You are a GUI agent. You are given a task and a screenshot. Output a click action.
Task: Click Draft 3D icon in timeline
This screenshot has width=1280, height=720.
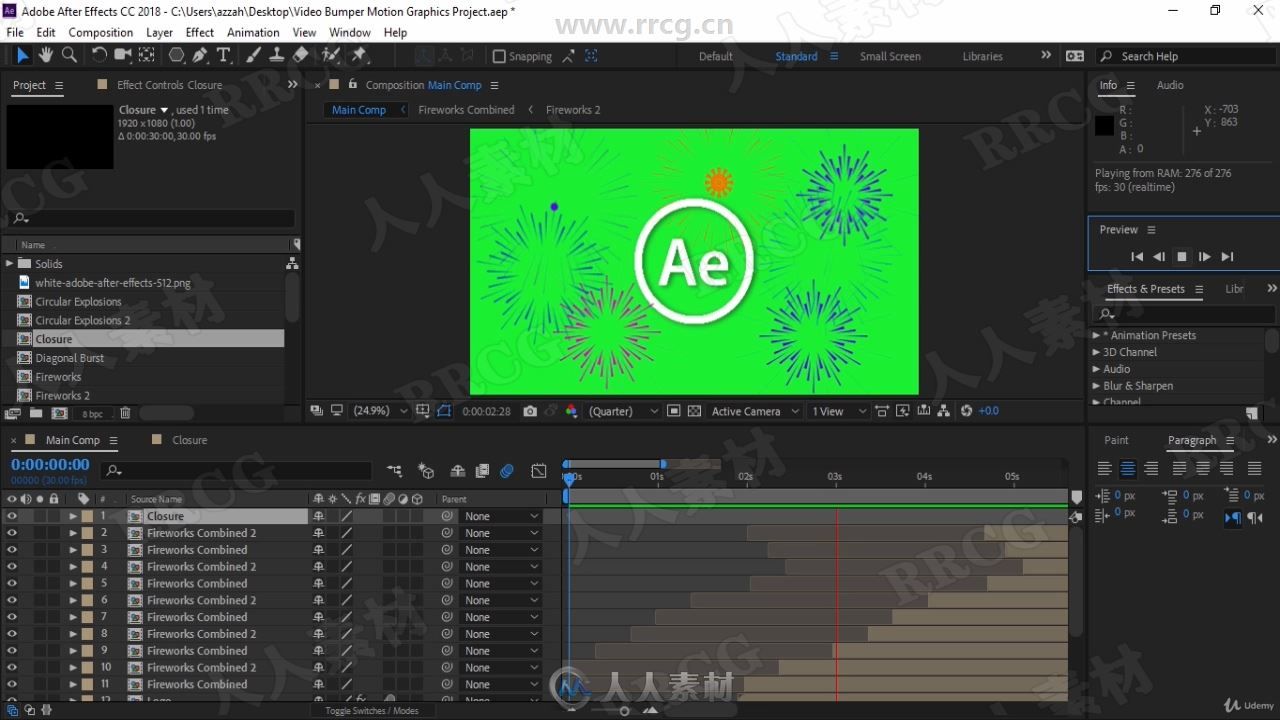point(426,470)
